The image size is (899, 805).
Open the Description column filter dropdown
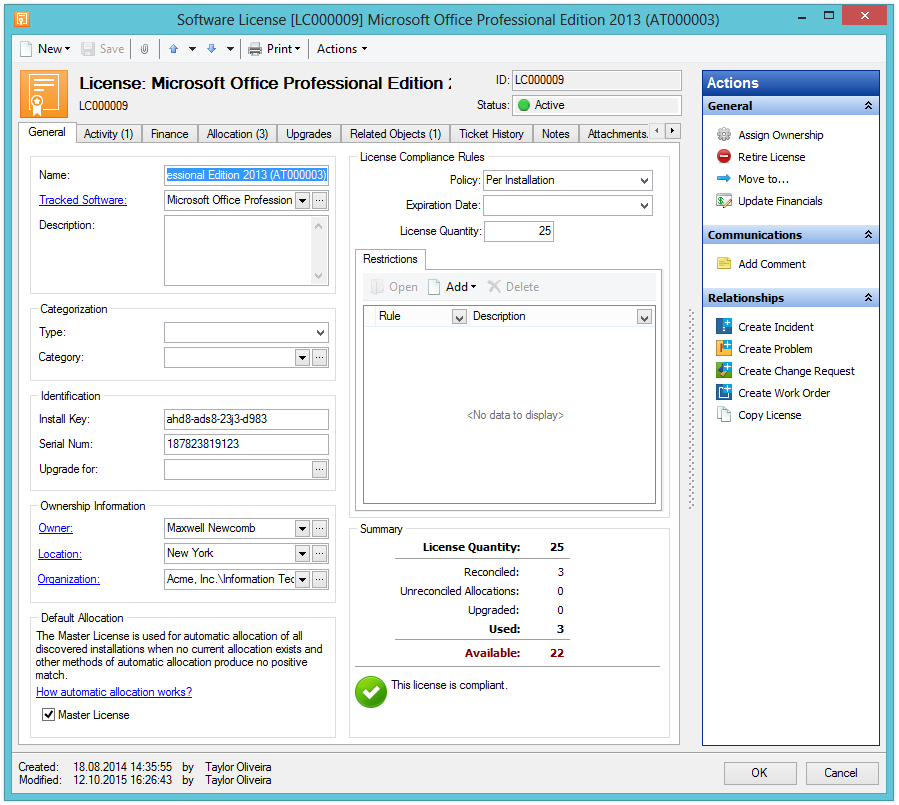click(644, 317)
